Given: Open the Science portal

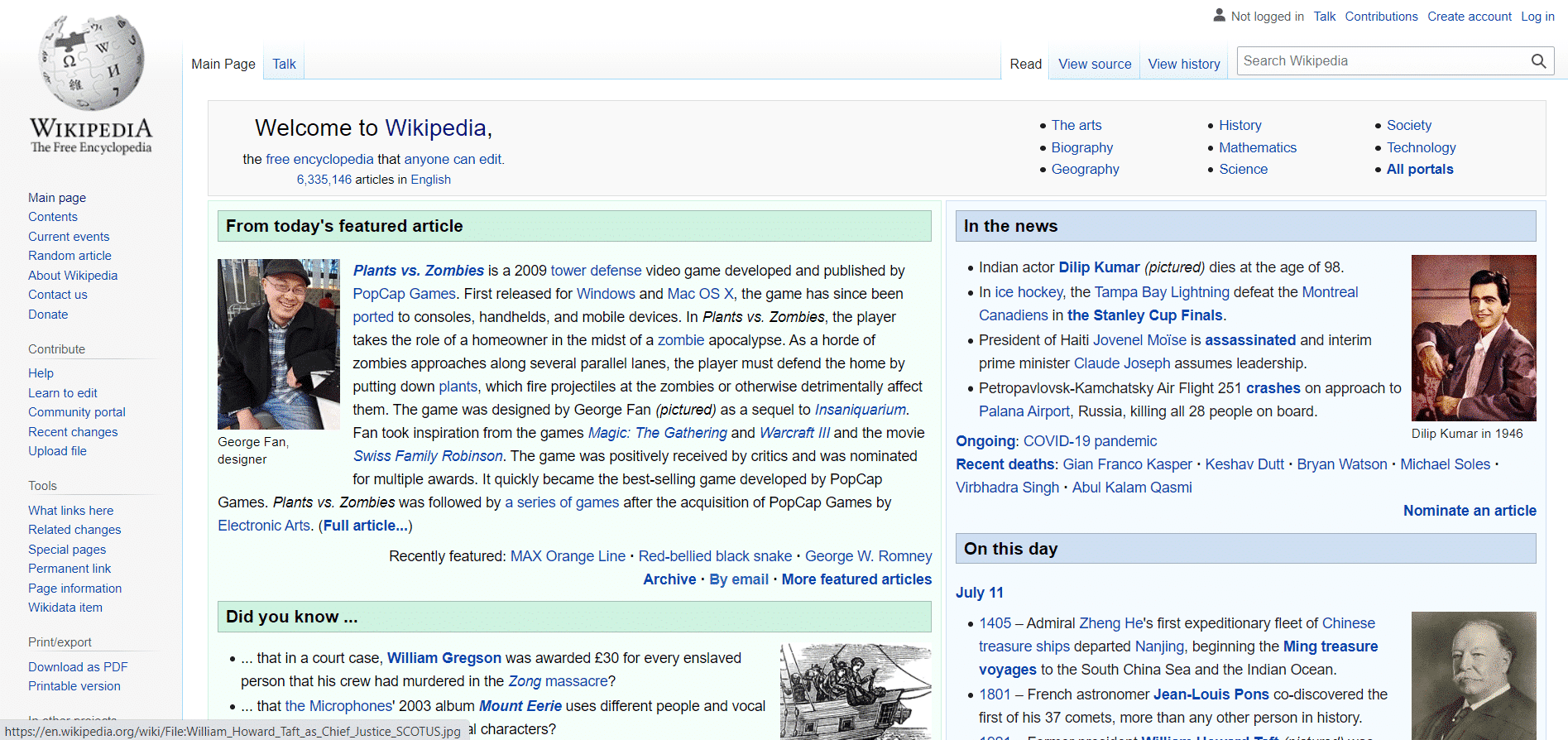Looking at the screenshot, I should pyautogui.click(x=1244, y=169).
